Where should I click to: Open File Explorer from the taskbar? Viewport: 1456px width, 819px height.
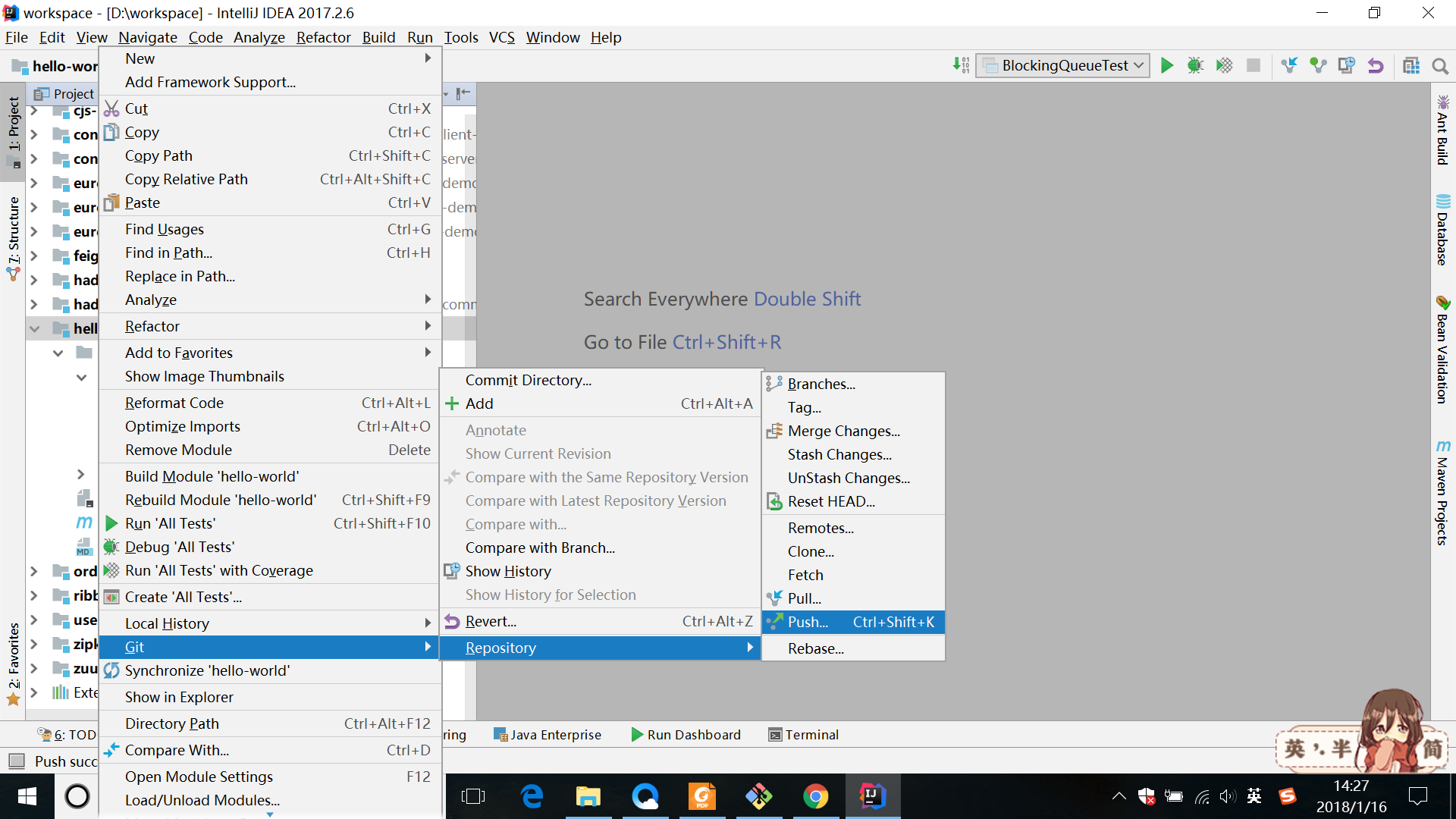pos(588,796)
